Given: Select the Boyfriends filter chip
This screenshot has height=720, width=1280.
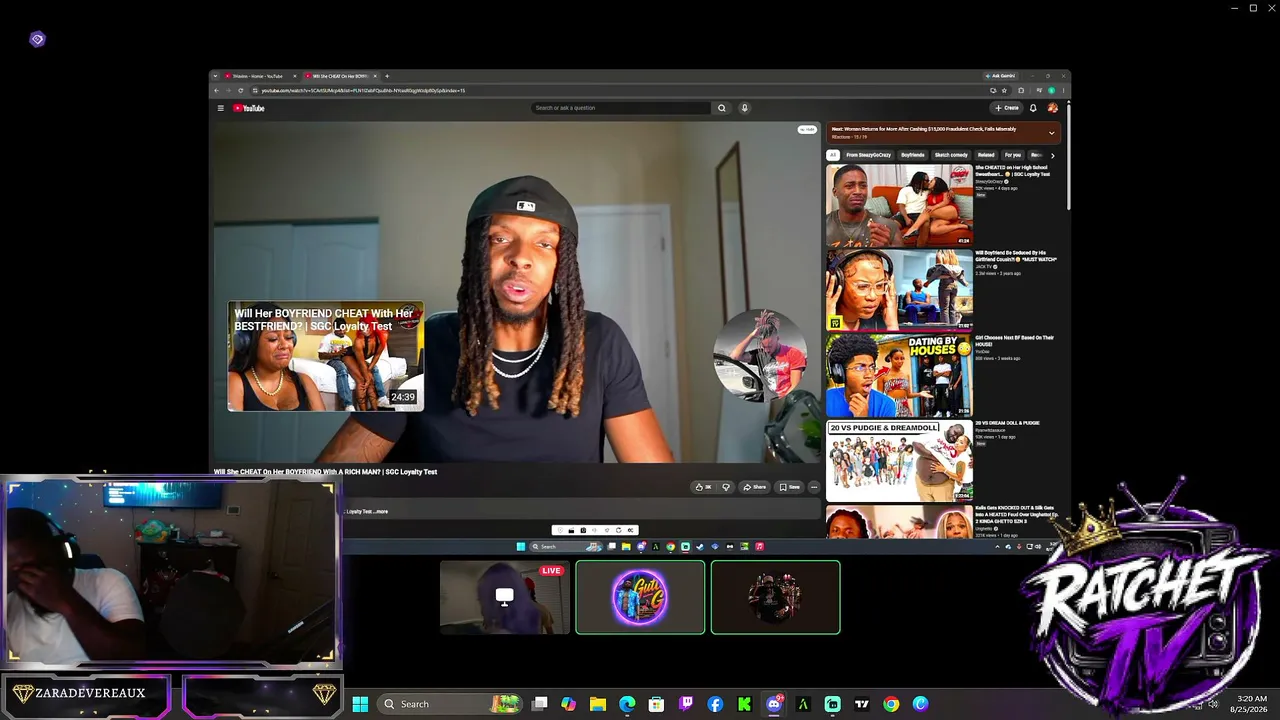Looking at the screenshot, I should click(x=913, y=155).
